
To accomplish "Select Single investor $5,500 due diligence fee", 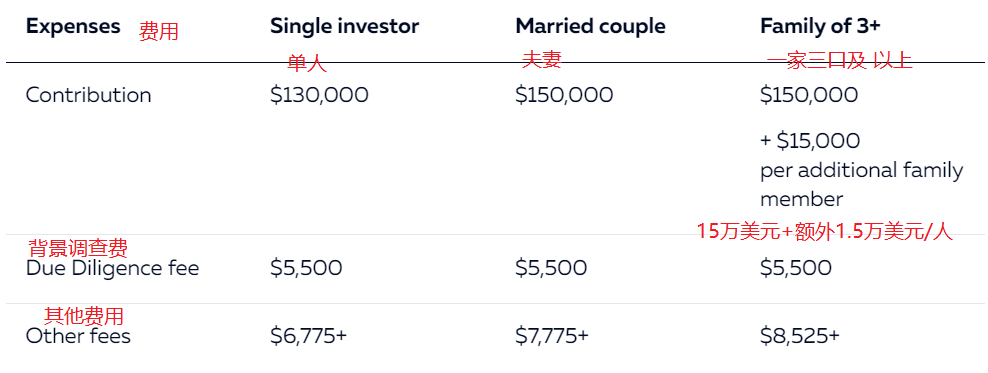I will (306, 268).
